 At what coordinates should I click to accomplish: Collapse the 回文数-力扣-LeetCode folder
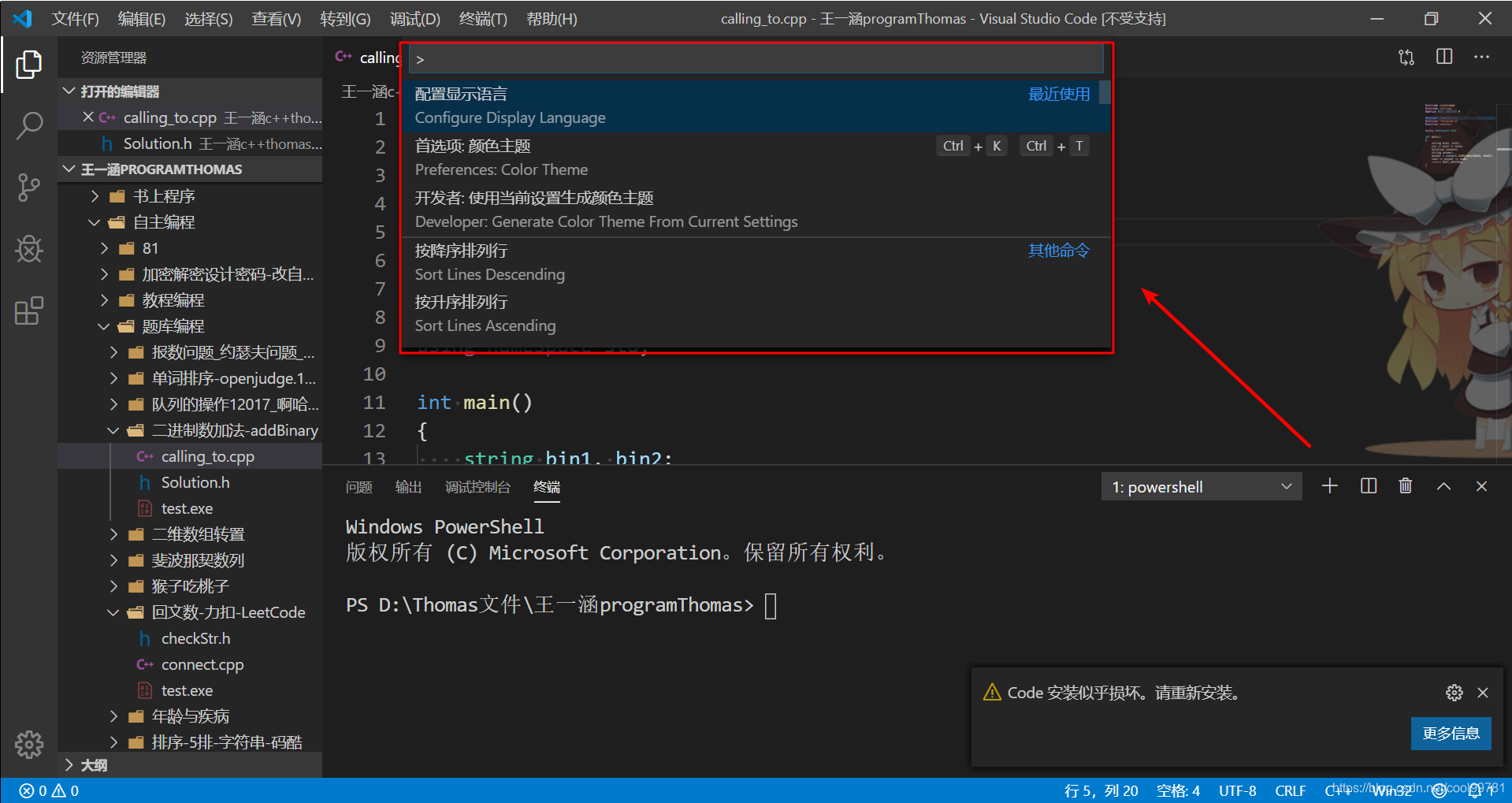pyautogui.click(x=190, y=612)
